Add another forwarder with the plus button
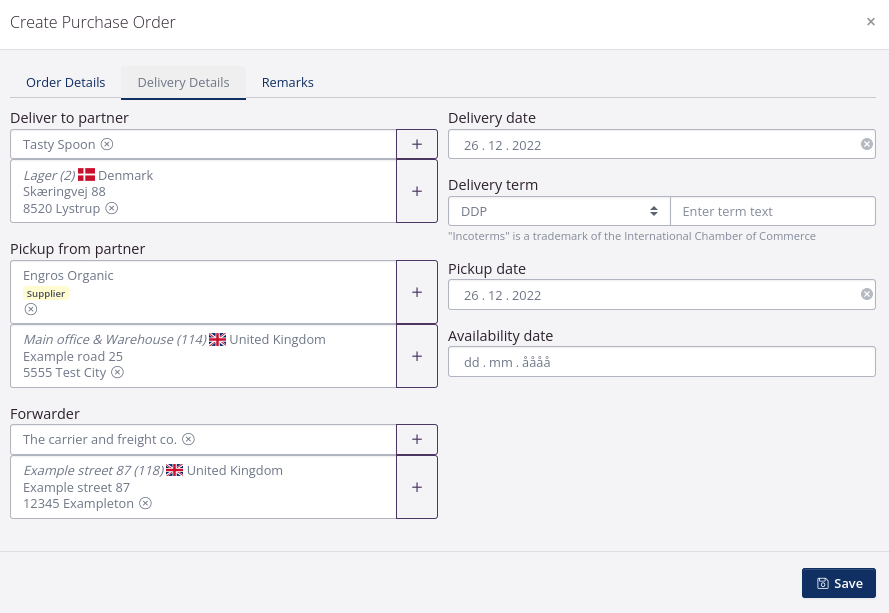Viewport: 889px width, 613px height. click(x=417, y=439)
